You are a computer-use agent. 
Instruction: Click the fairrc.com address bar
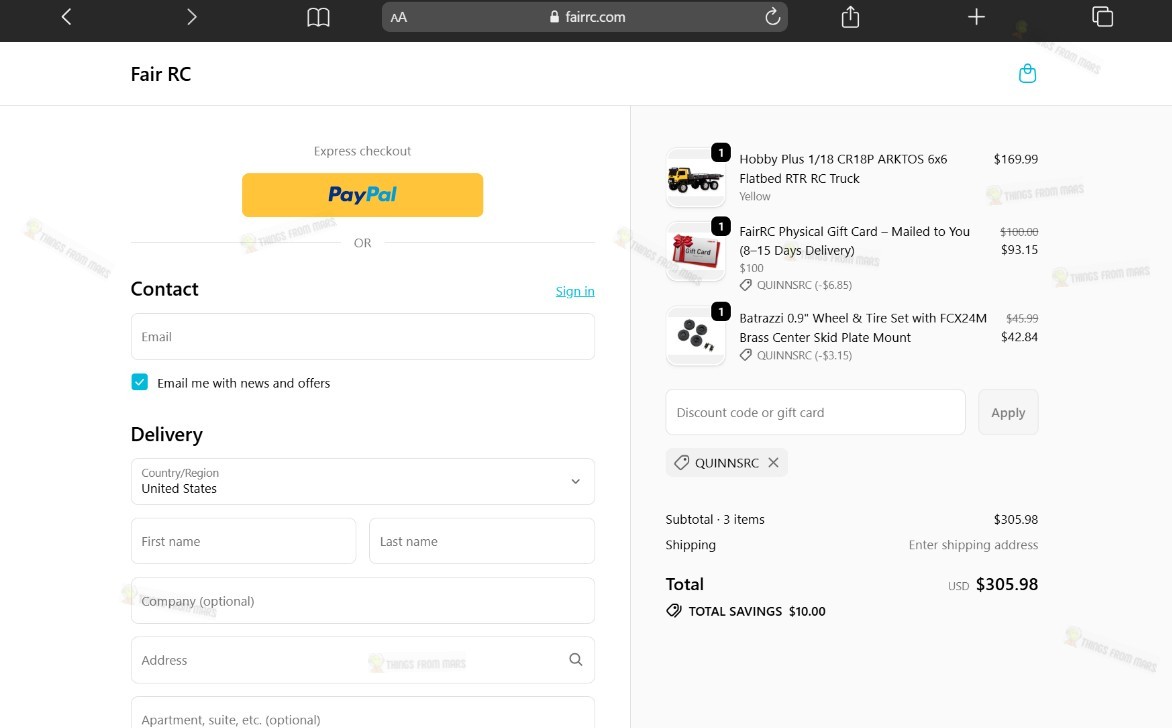coord(585,16)
